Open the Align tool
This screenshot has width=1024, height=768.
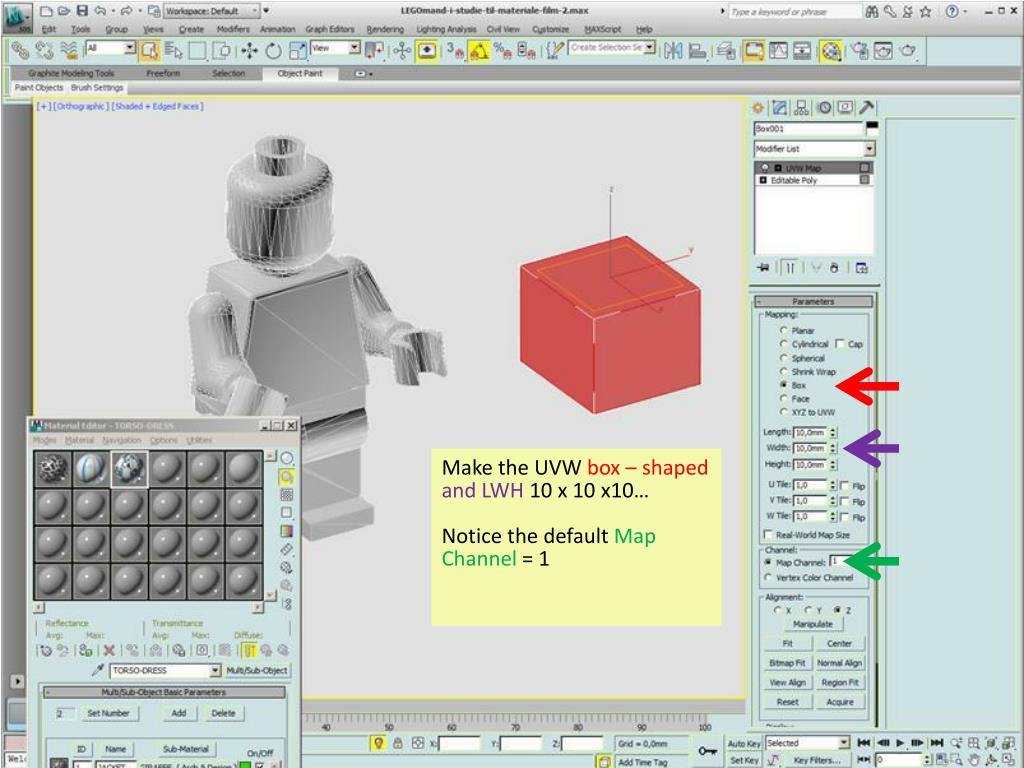tap(697, 50)
